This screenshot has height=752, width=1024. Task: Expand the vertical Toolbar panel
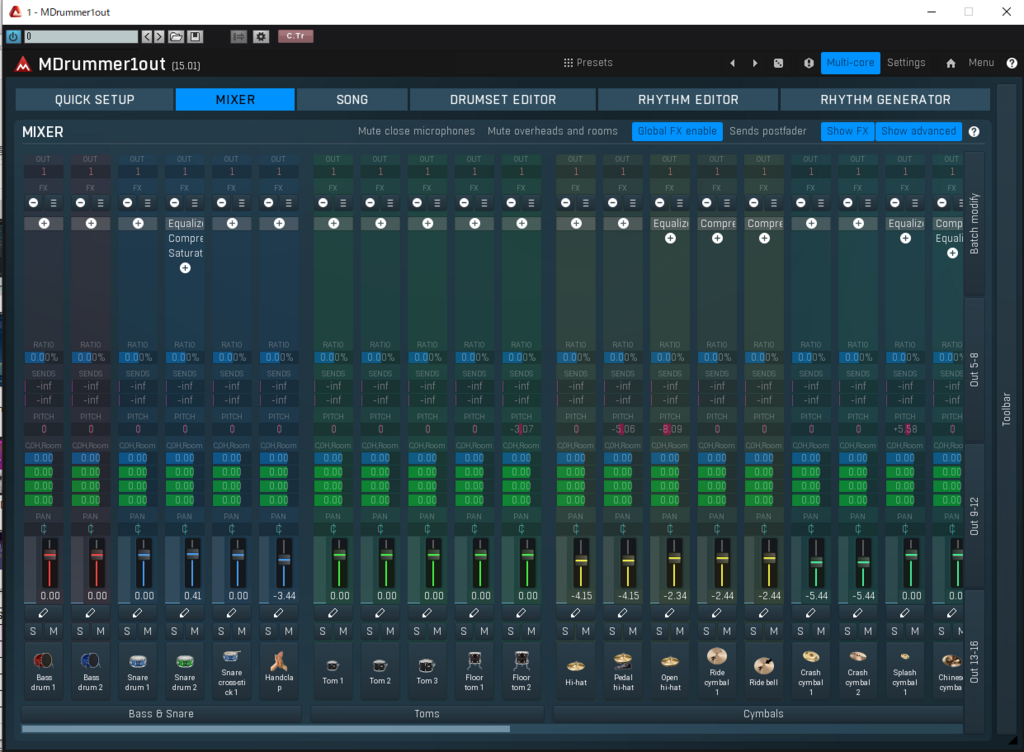[1006, 409]
